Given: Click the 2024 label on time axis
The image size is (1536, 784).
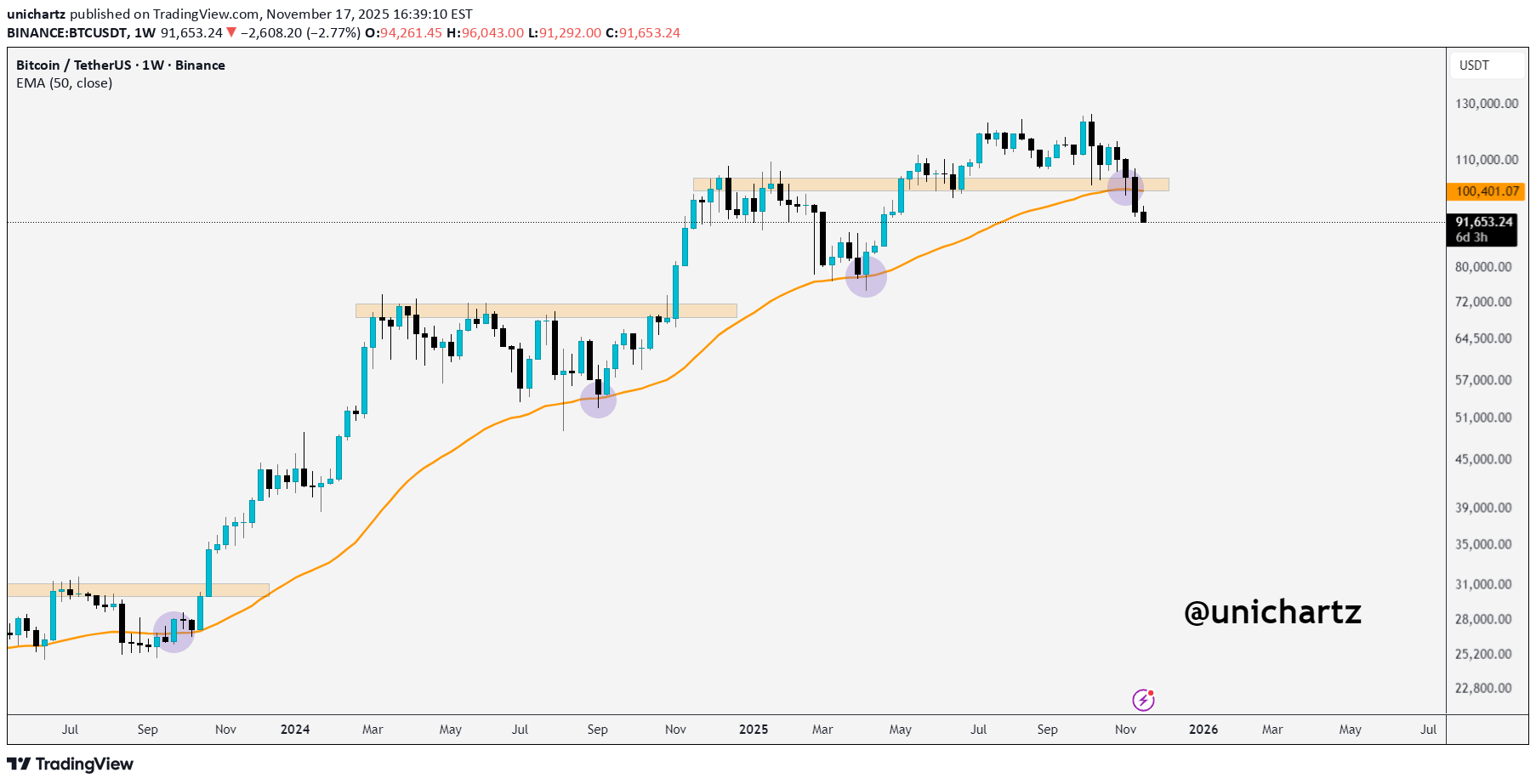Looking at the screenshot, I should [x=295, y=730].
